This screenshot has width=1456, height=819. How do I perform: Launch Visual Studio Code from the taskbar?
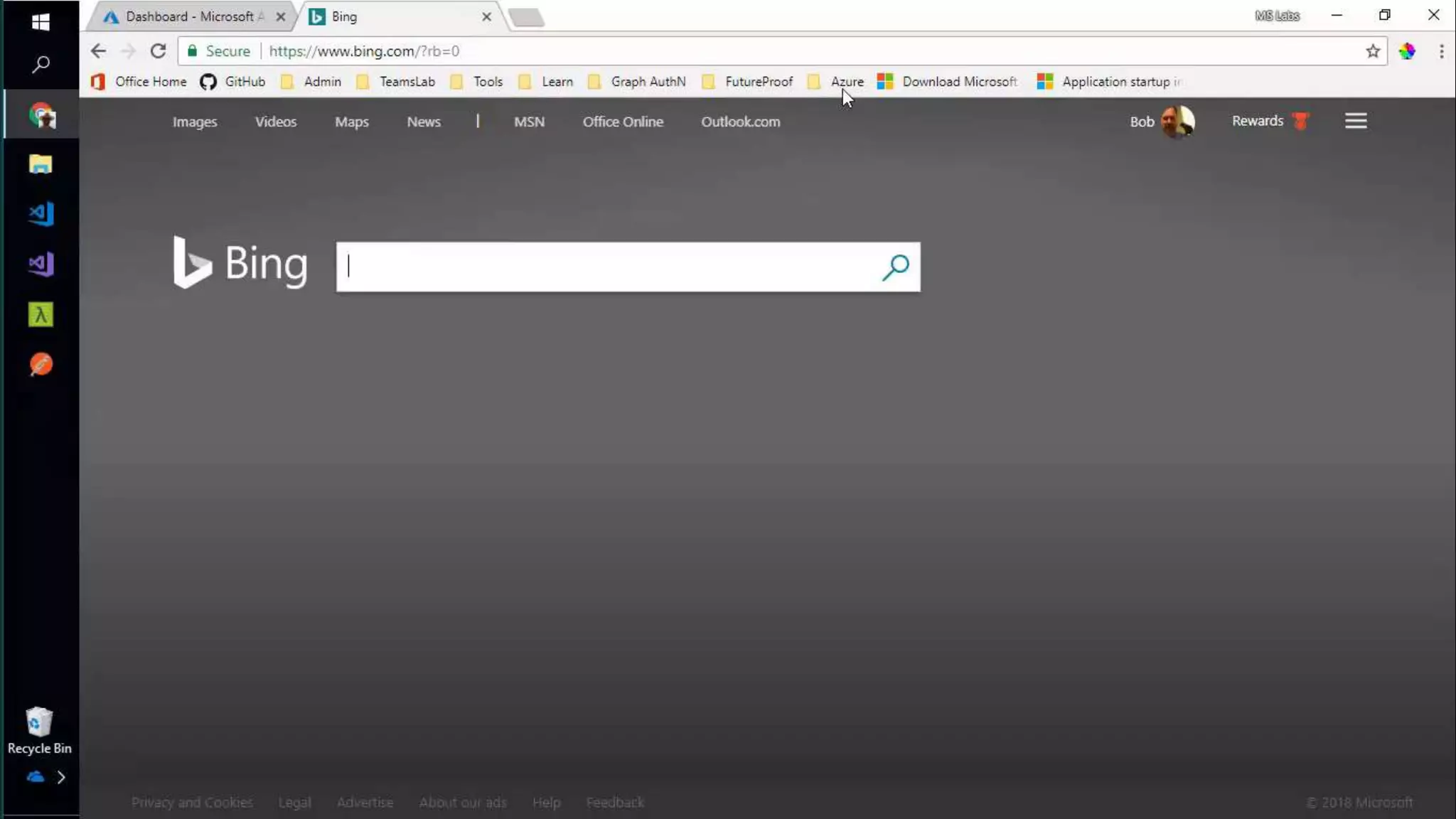pyautogui.click(x=41, y=214)
